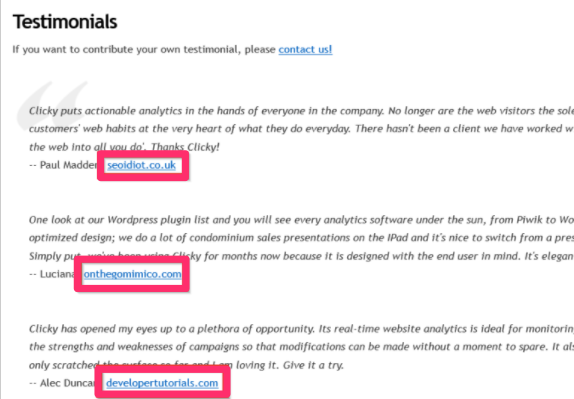Screen dimensions: 574x399
Task: Click the text "Give it a try."
Action: (x=319, y=365)
